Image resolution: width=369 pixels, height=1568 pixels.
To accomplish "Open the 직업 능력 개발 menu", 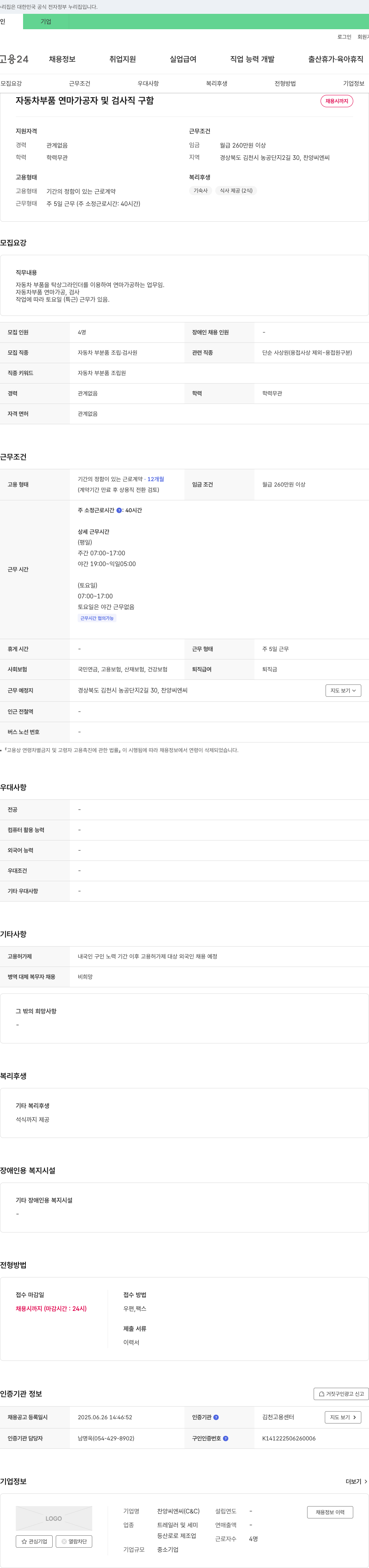I will tap(252, 59).
